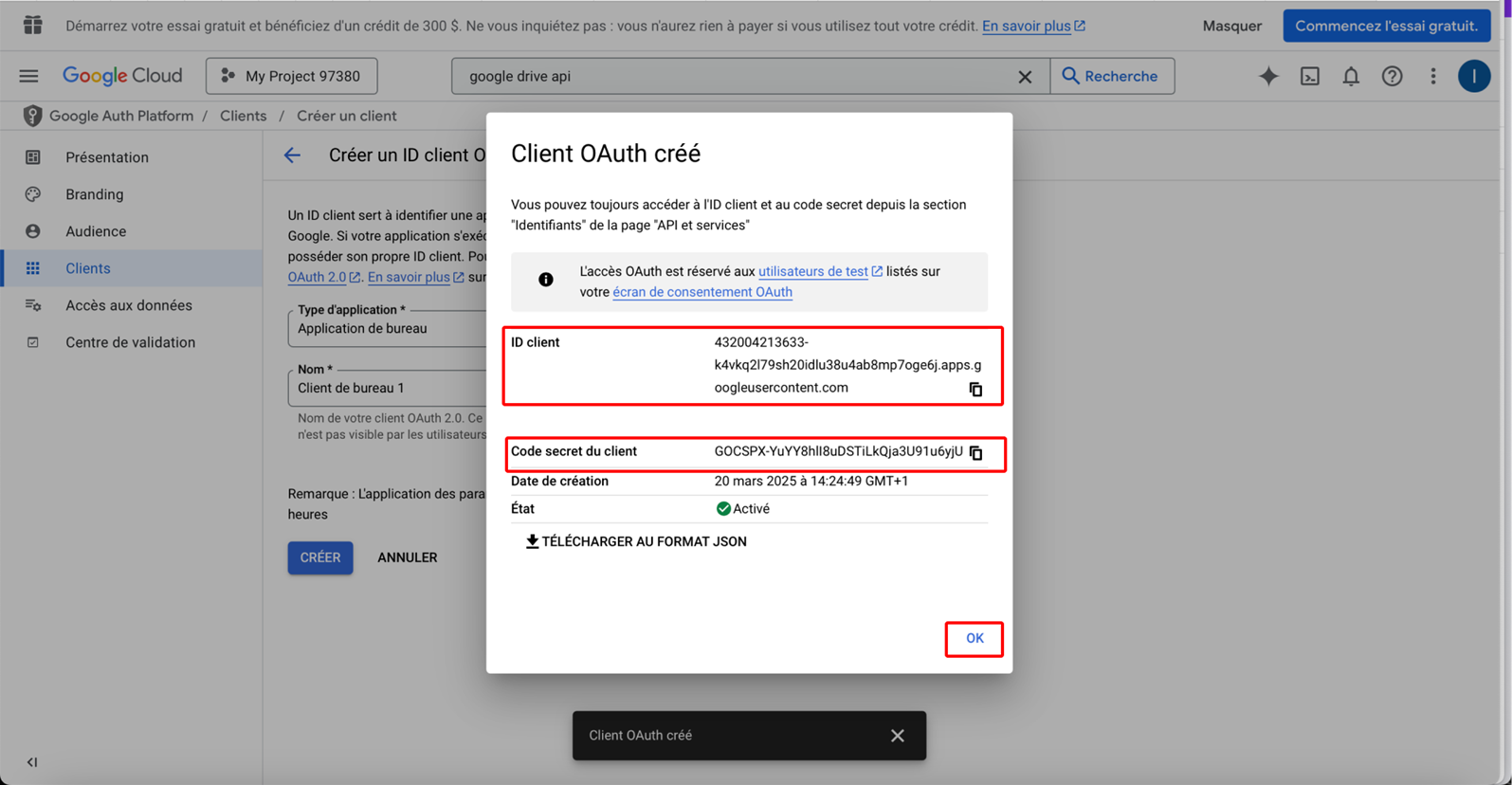Viewport: 1512px width, 785px height.
Task: Open the Gemini AI assistant sparkle icon
Action: point(1267,77)
